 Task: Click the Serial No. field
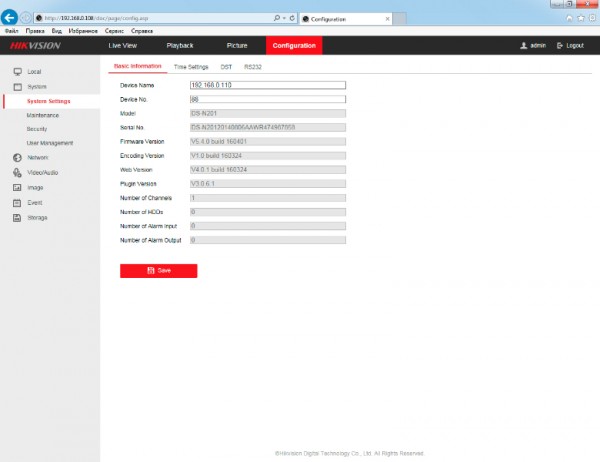[268, 127]
